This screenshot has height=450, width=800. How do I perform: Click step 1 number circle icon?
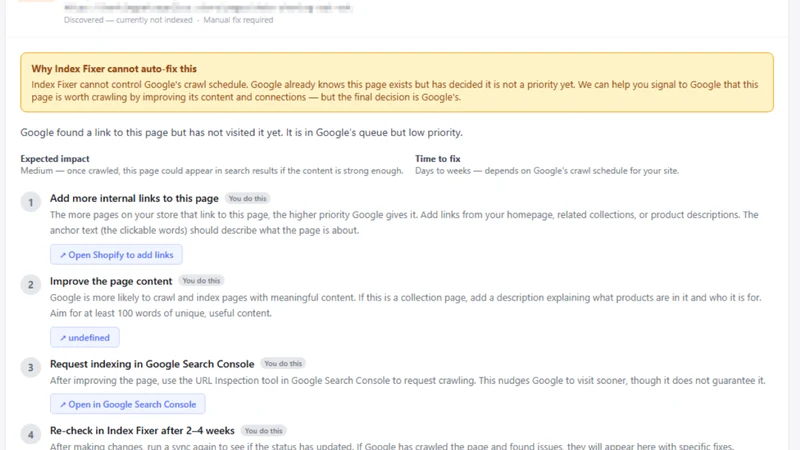coord(31,202)
